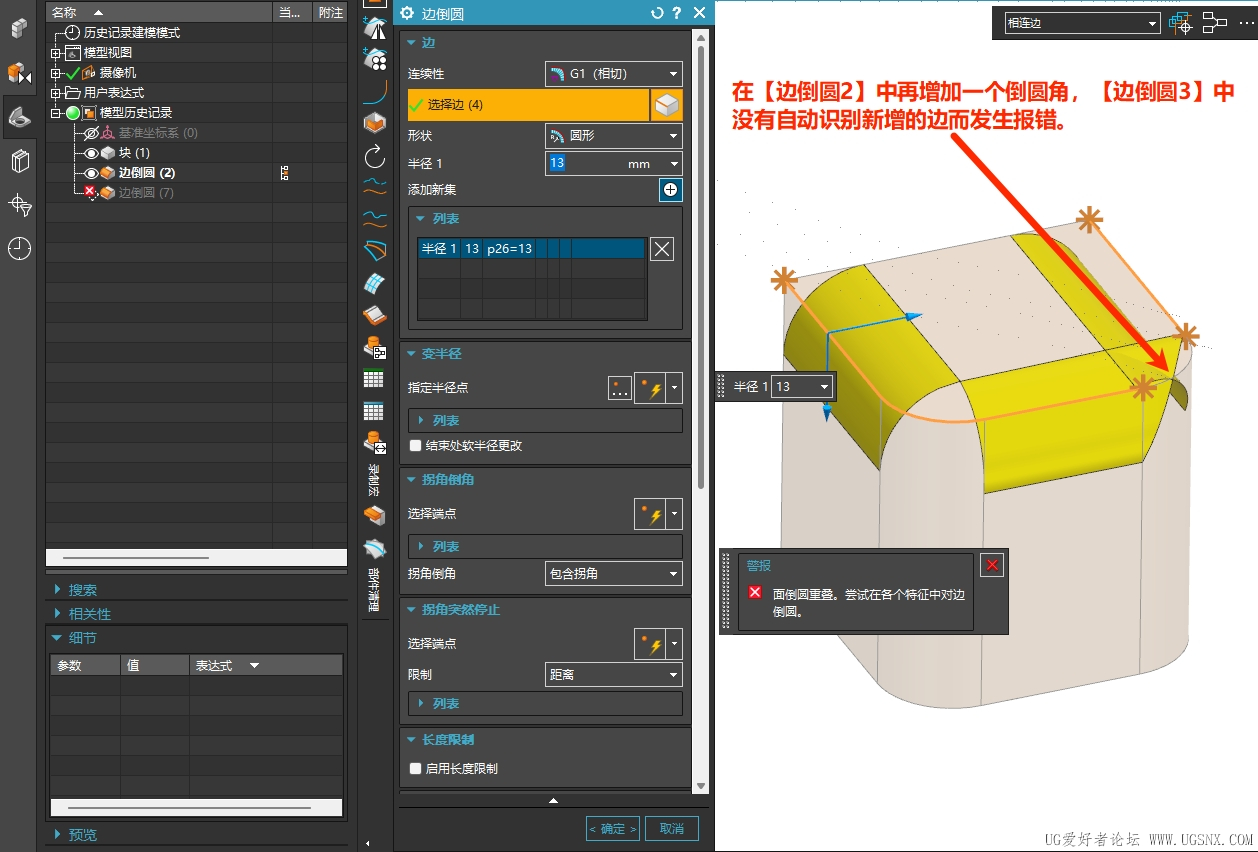The image size is (1258, 852).
Task: Open the assembly navigator icon in left sidebar
Action: pyautogui.click(x=19, y=73)
